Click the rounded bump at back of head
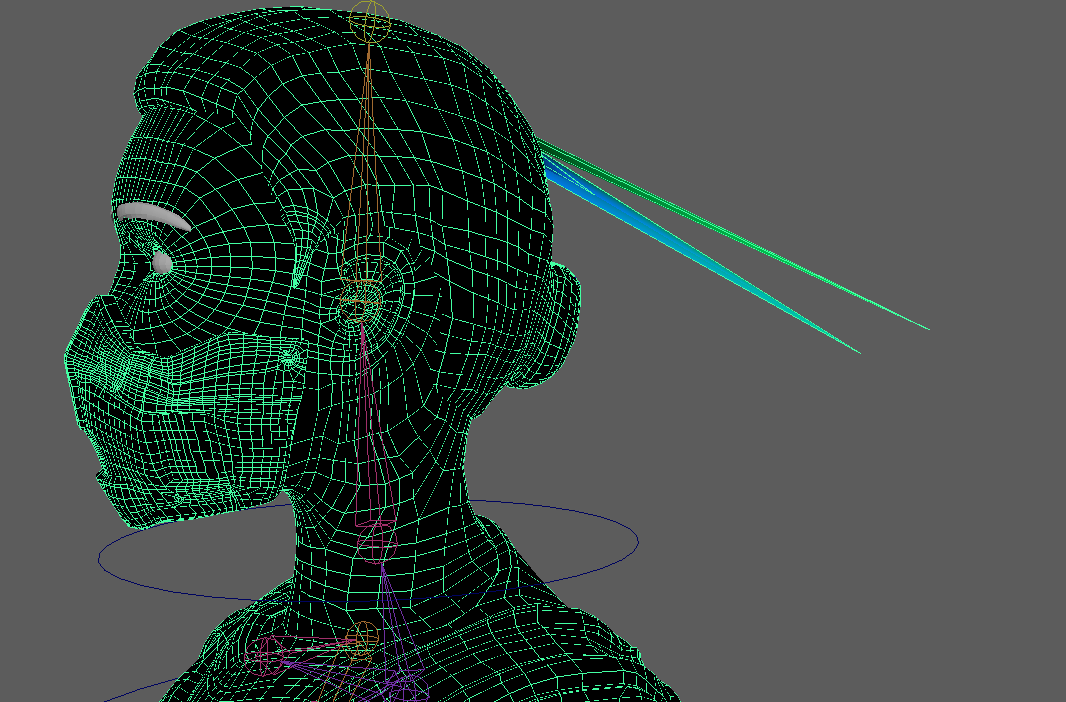 [x=556, y=320]
